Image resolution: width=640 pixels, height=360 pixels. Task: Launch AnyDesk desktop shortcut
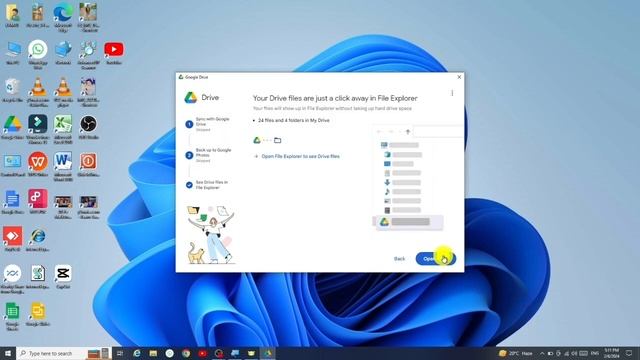[x=12, y=240]
